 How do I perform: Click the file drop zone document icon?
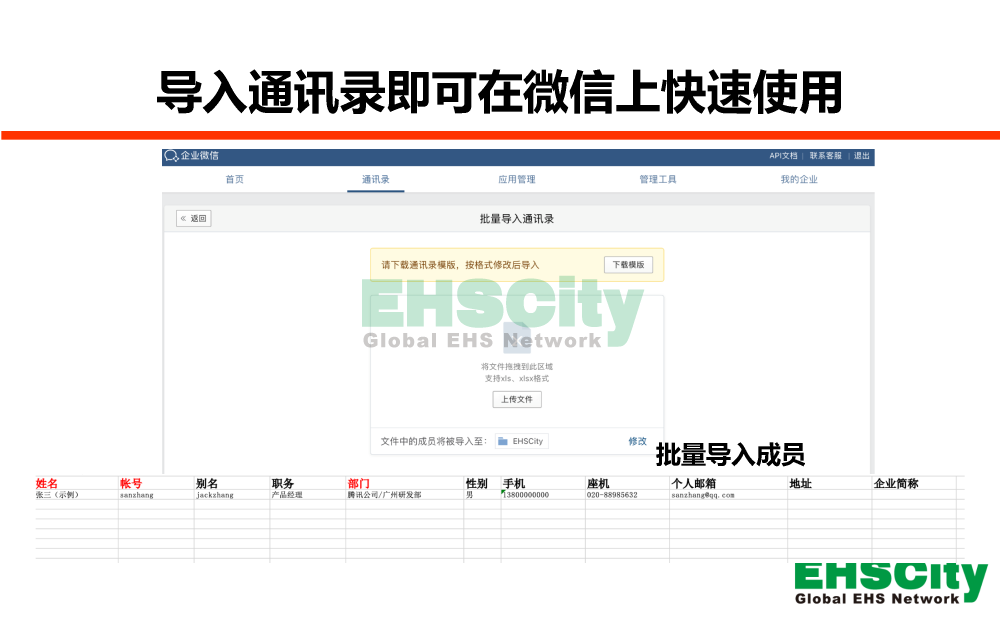(x=517, y=337)
